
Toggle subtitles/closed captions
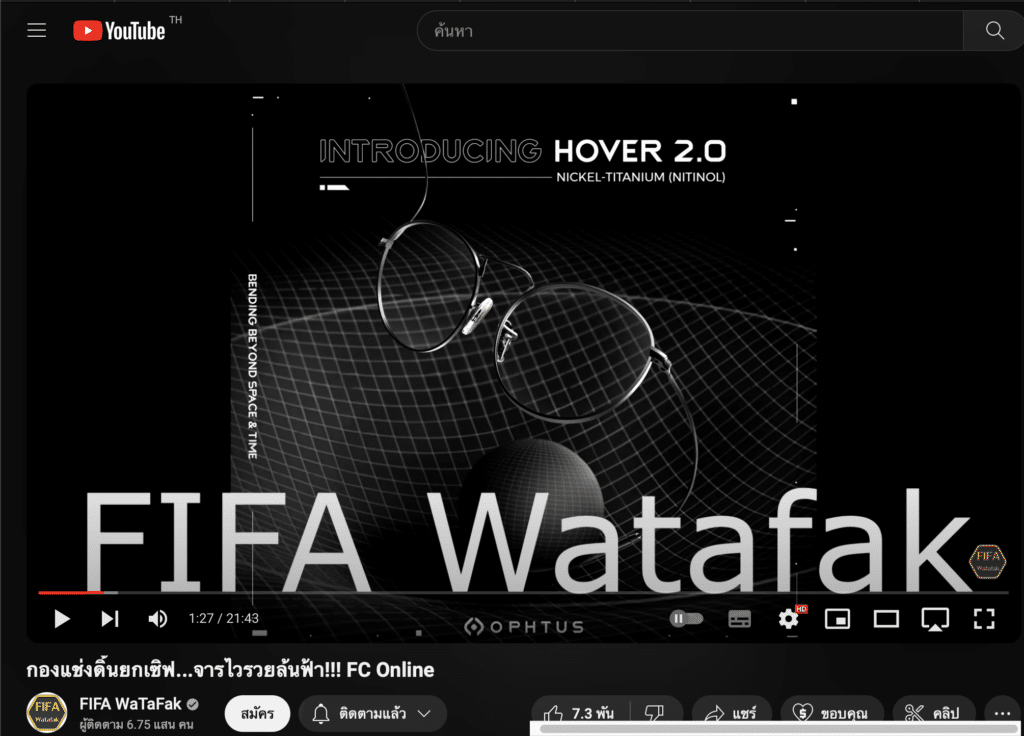tap(739, 619)
